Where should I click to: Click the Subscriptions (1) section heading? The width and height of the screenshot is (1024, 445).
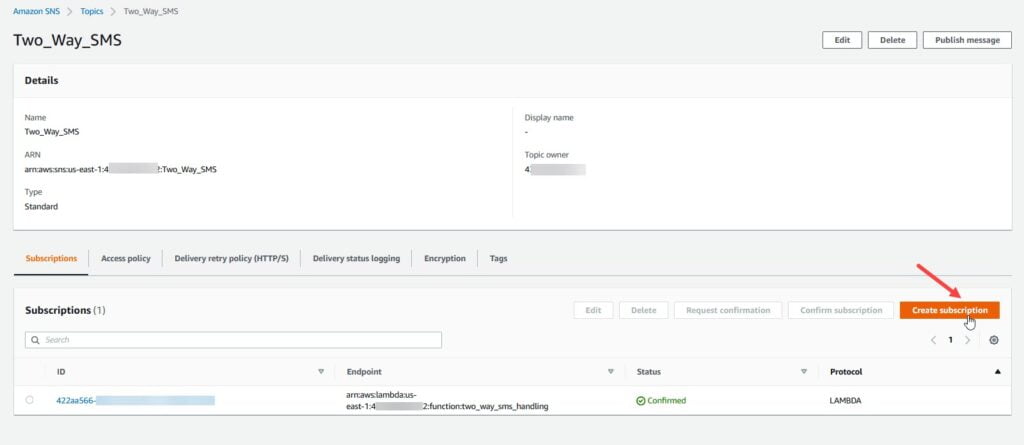[65, 310]
